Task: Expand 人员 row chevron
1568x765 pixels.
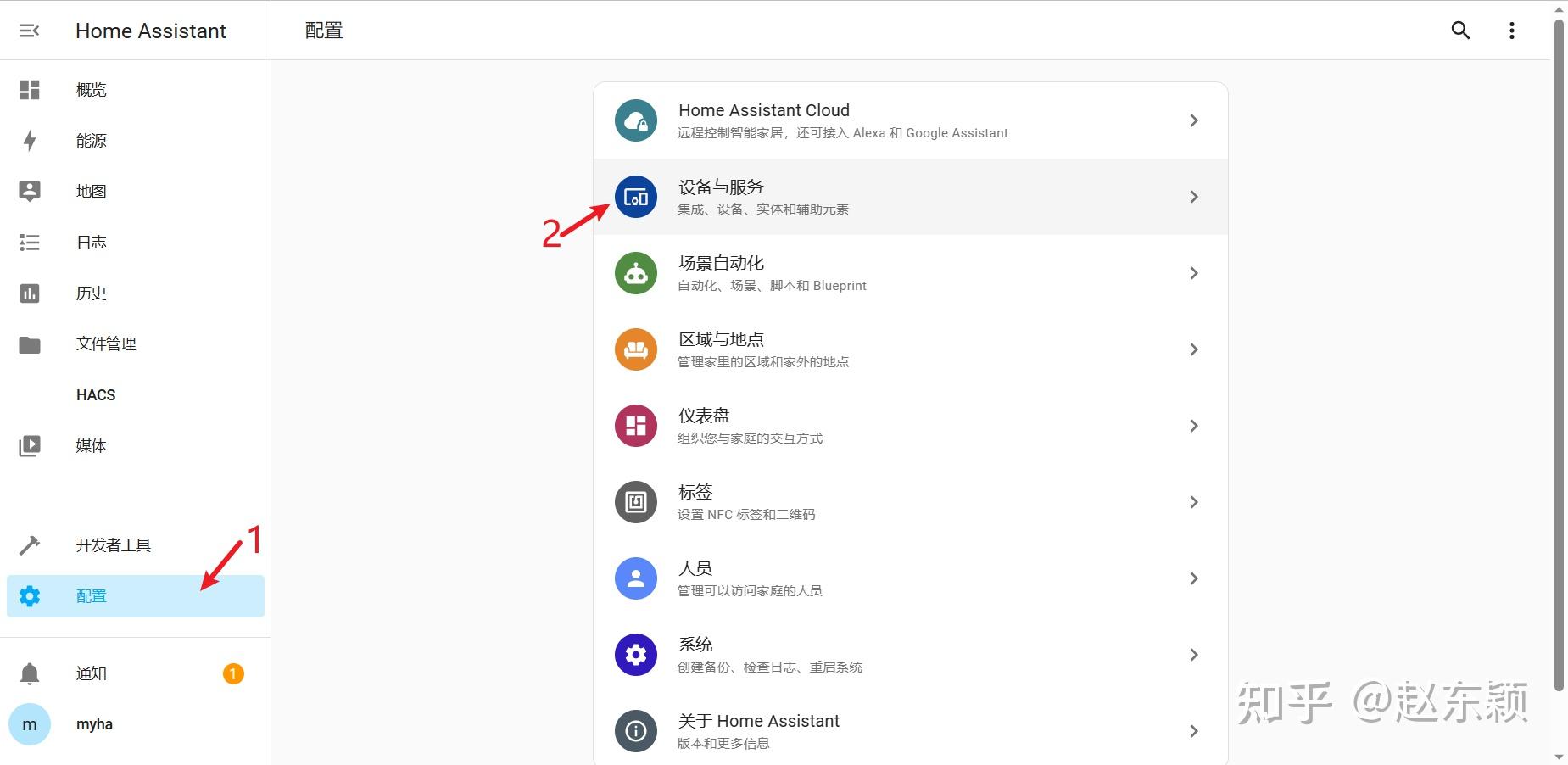Action: coord(1194,578)
